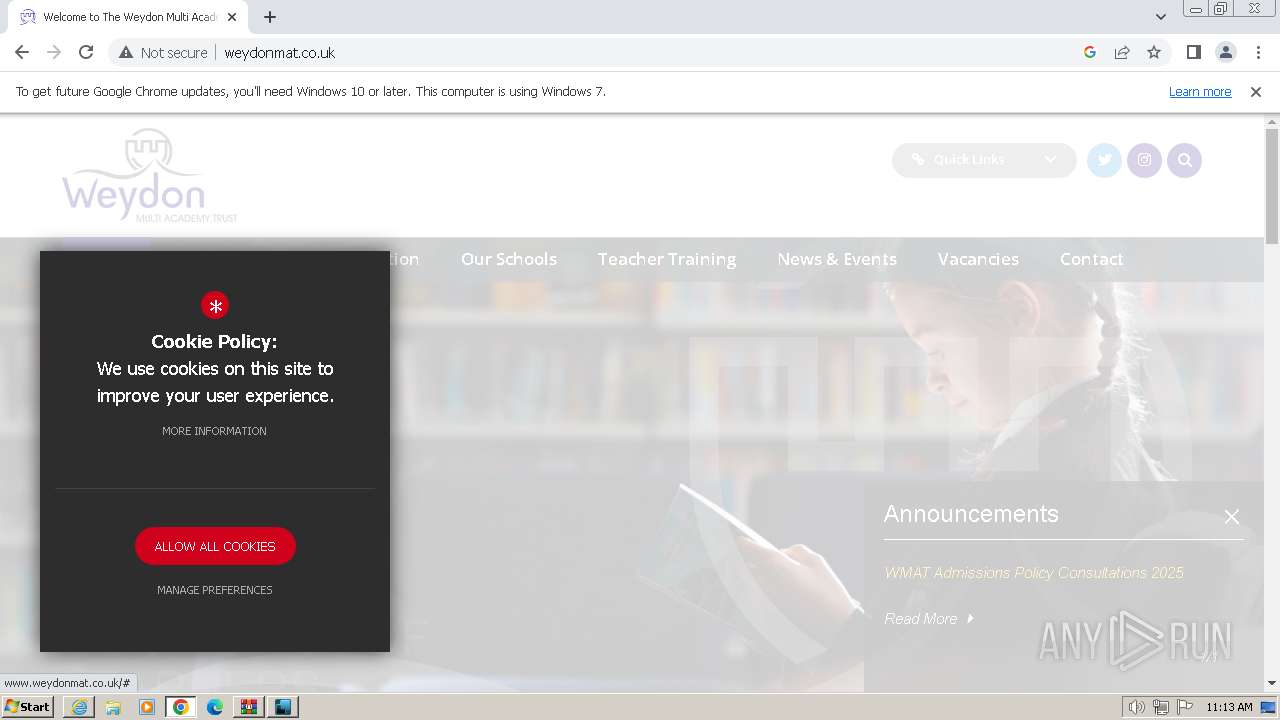The height and width of the screenshot is (720, 1280).
Task: Open a new browser tab
Action: point(270,17)
